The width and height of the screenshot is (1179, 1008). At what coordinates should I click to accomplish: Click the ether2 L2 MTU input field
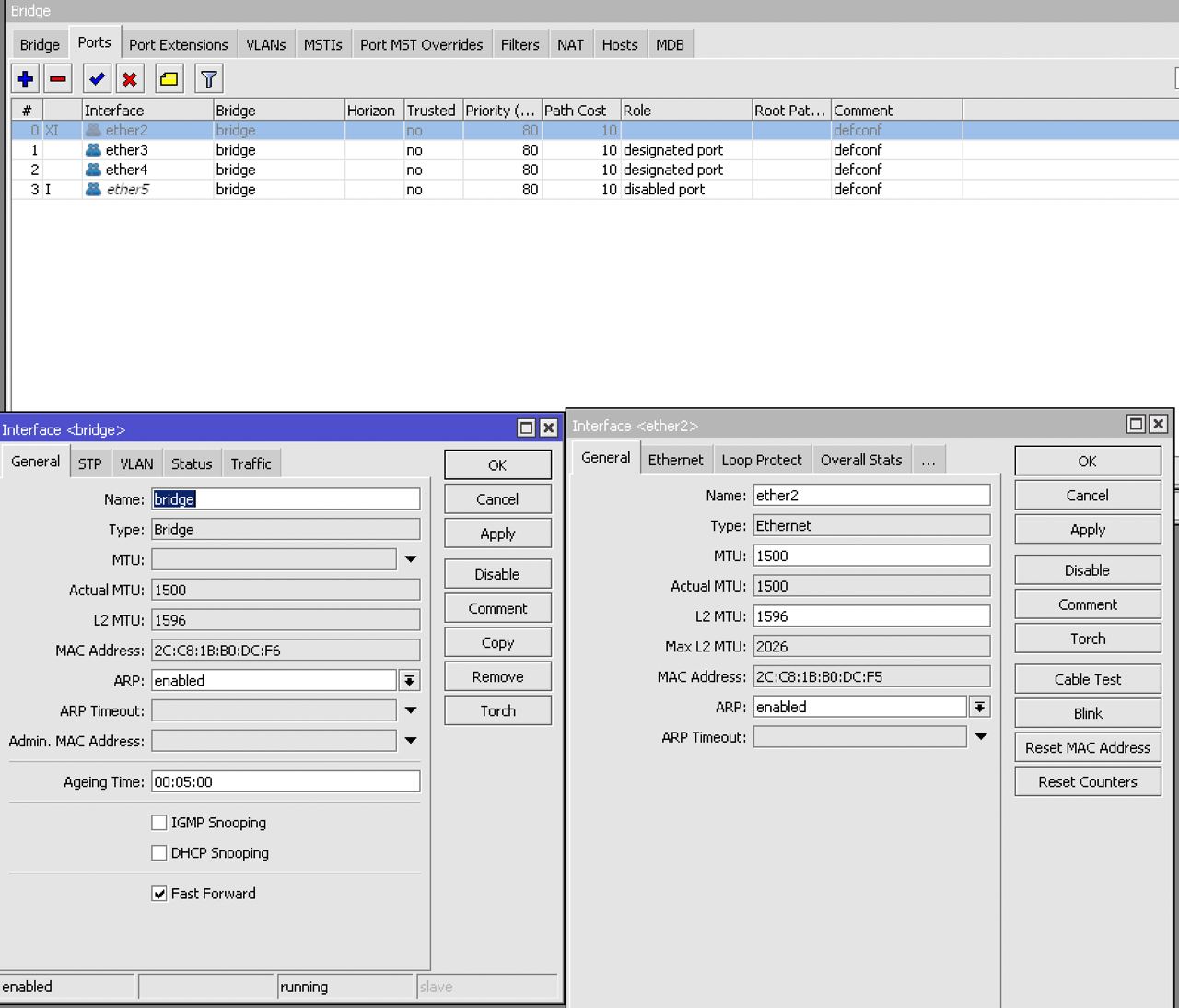[x=871, y=616]
